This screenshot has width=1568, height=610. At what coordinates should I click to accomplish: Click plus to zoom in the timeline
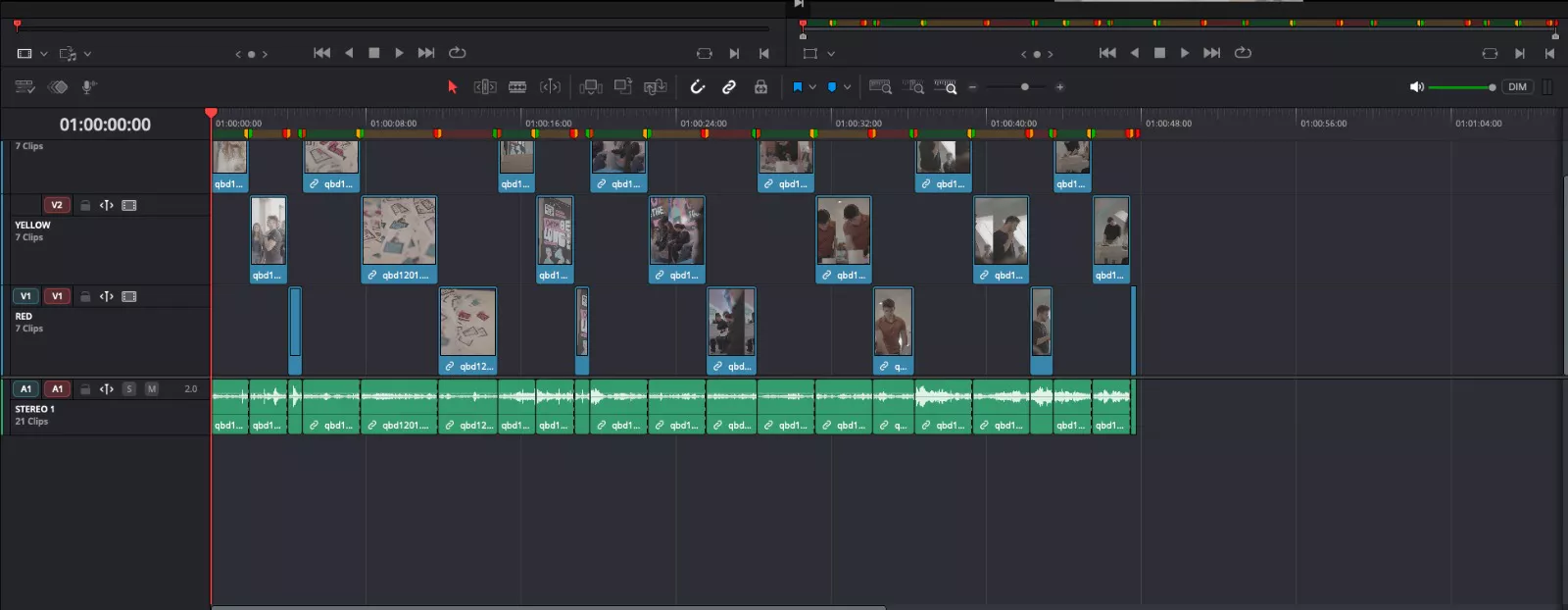tap(1059, 87)
